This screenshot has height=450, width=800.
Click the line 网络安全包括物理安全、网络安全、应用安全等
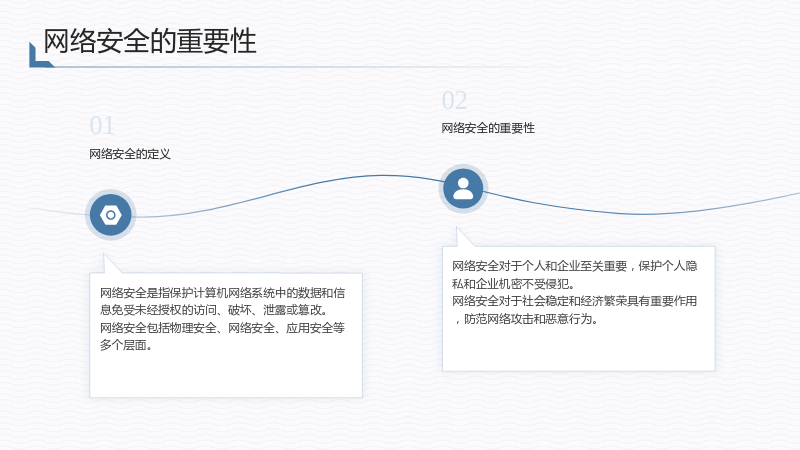(x=222, y=328)
